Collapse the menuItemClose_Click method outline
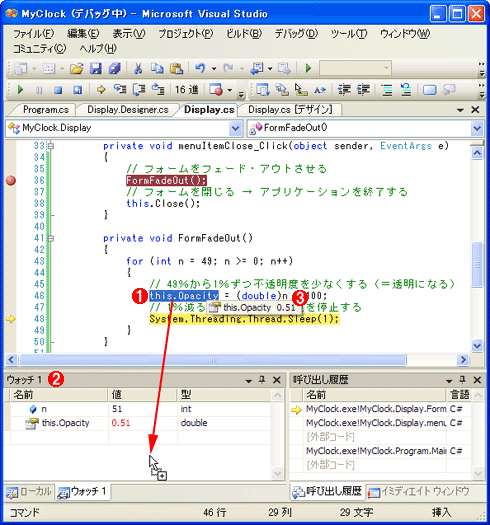Viewport: 490px width, 525px height. pos(51,146)
